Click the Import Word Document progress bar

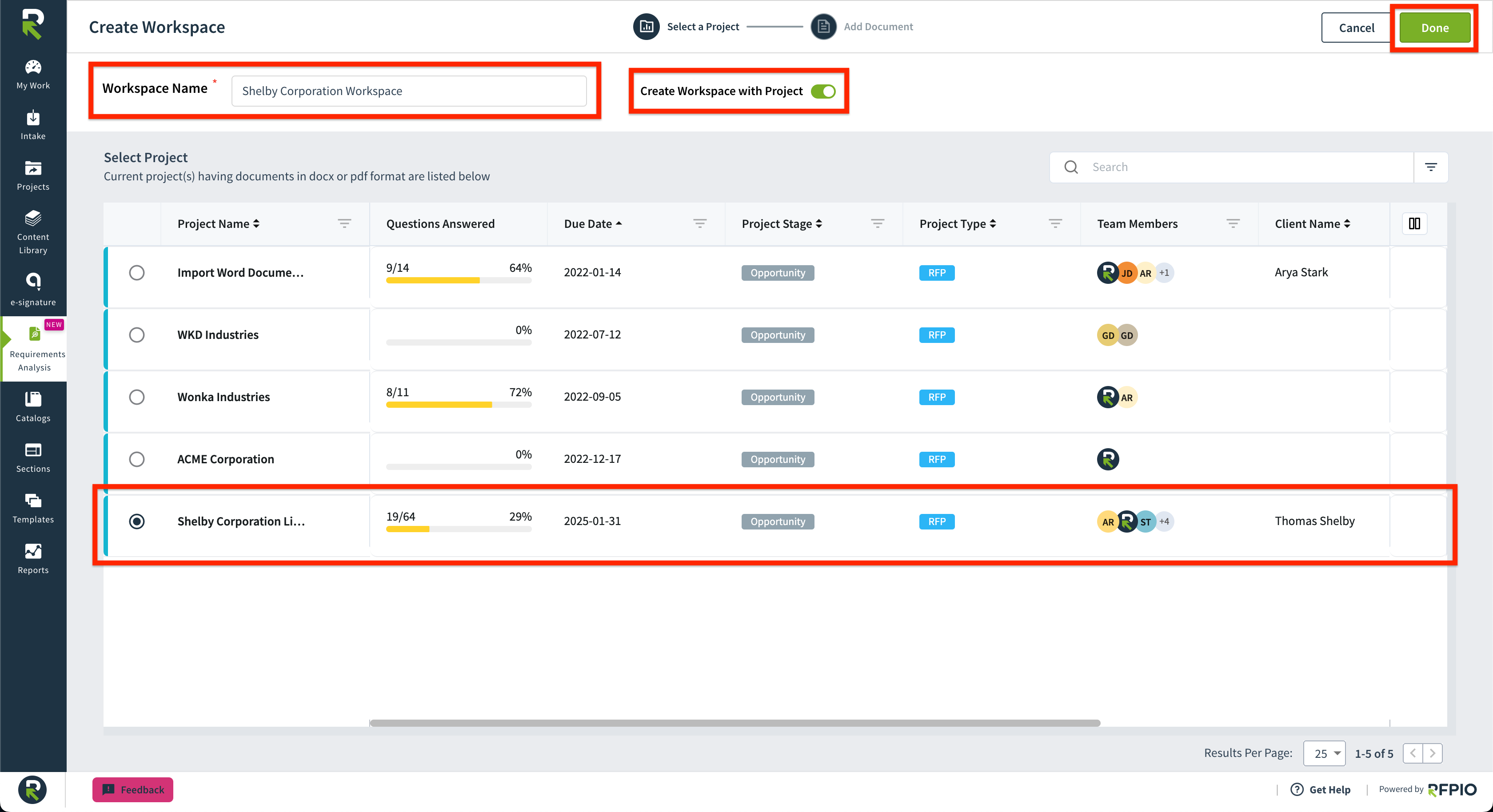(x=459, y=281)
